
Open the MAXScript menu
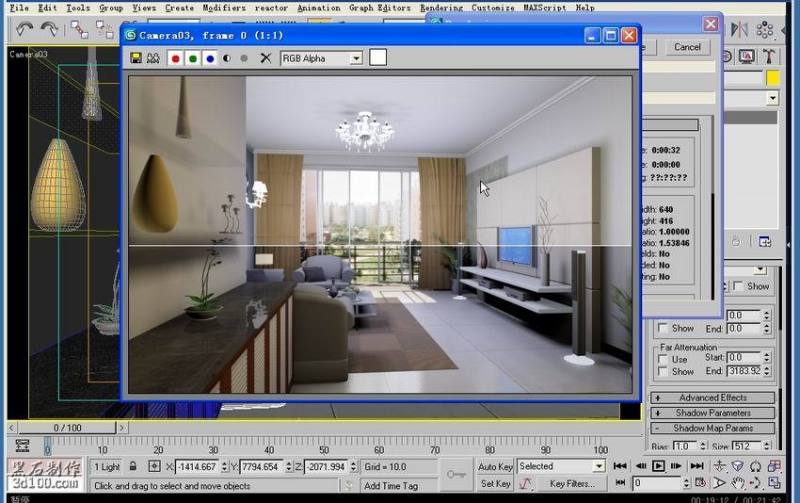[544, 8]
